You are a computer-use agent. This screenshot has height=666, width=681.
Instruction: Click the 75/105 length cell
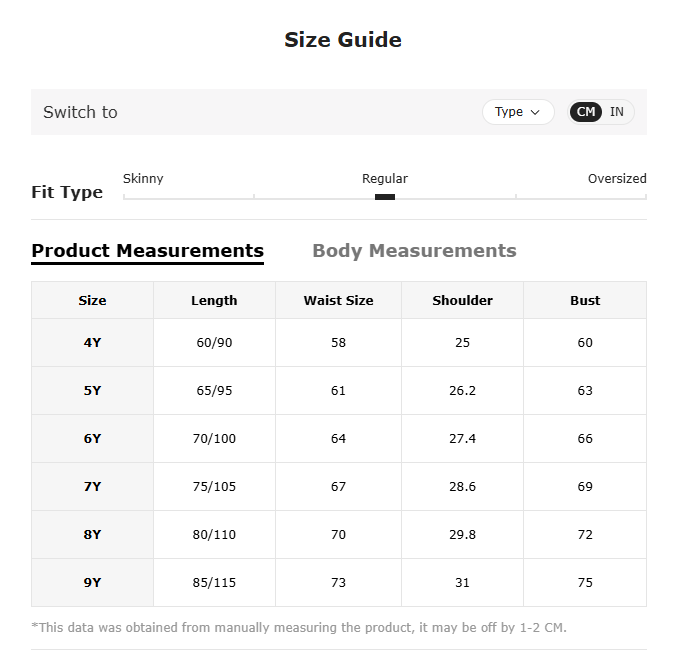(x=214, y=487)
